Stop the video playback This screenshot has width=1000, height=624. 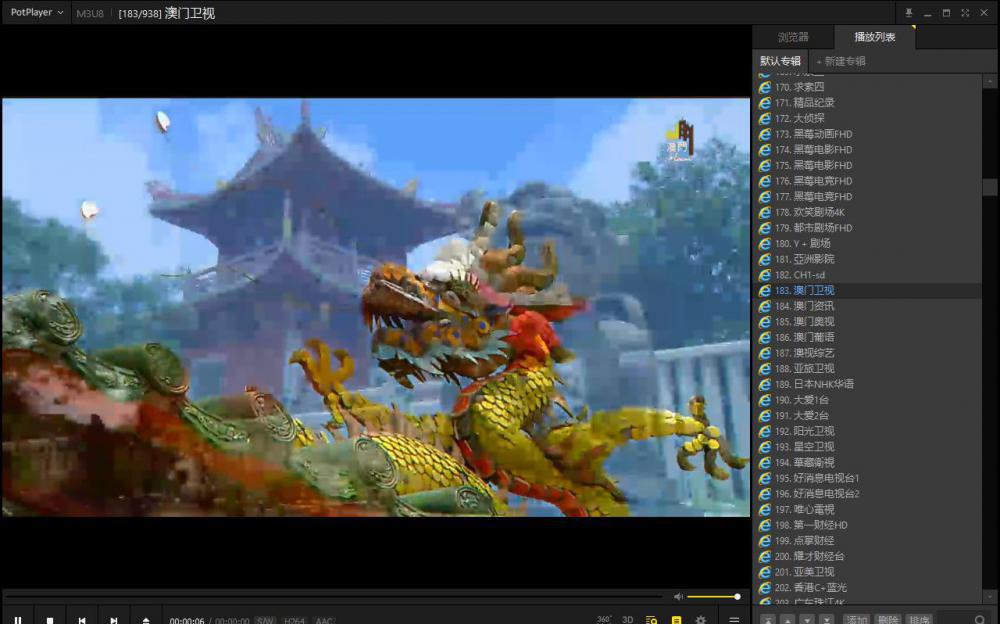click(x=50, y=620)
